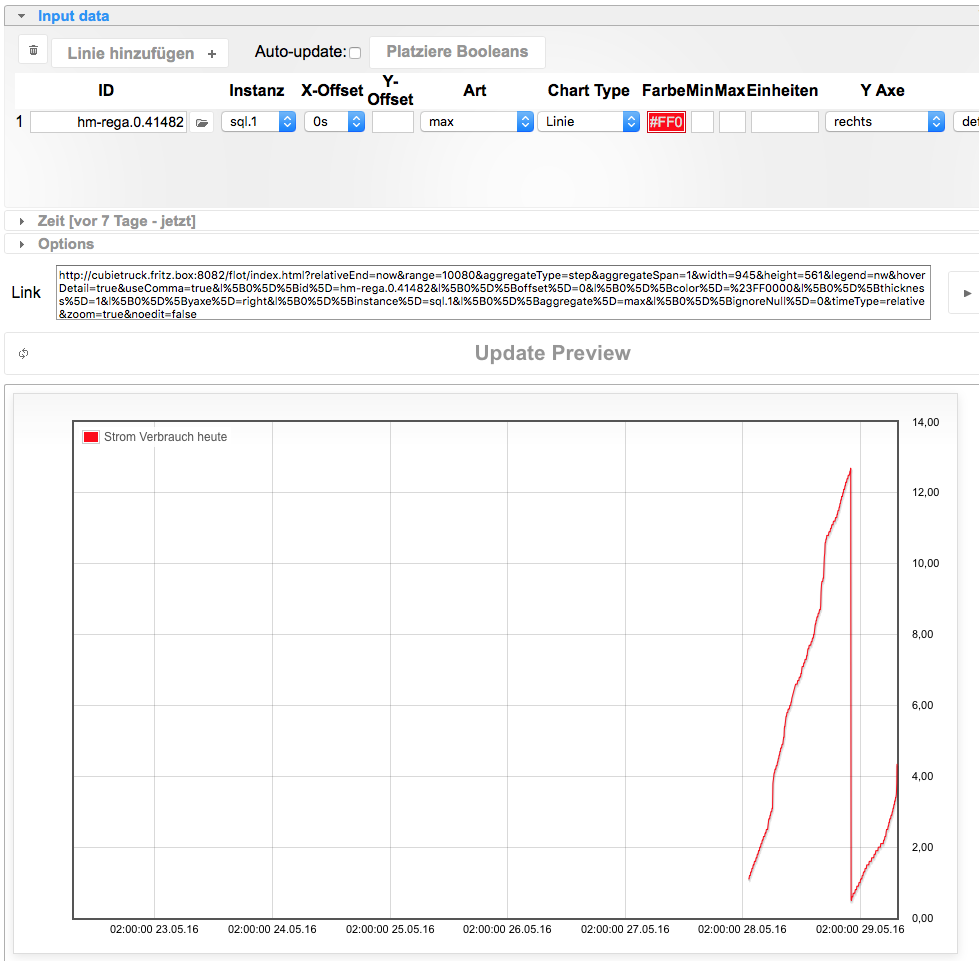Click the trash delete icon

tap(33, 51)
